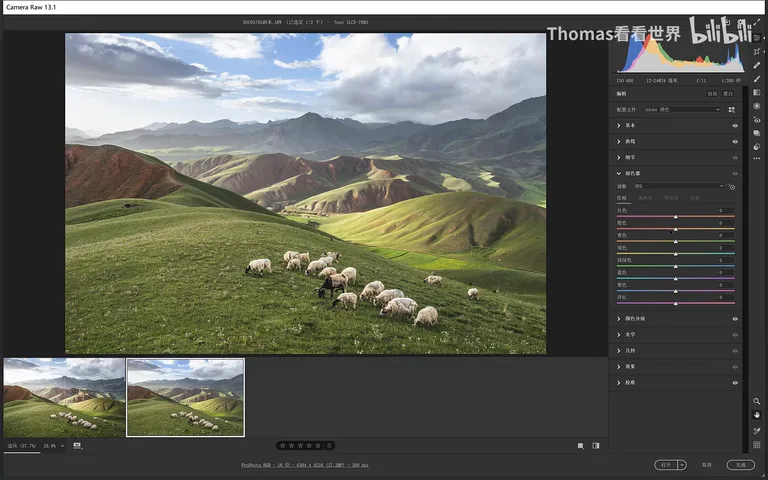768x480 pixels.
Task: Switch to the 全部 tab
Action: point(695,198)
